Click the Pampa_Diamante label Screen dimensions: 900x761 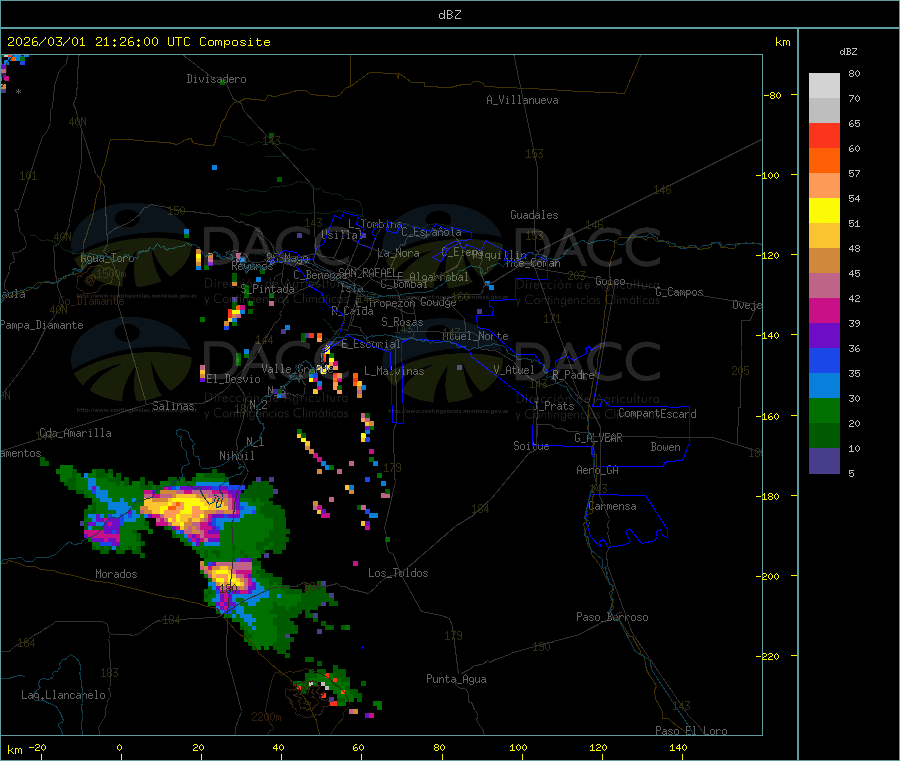click(x=42, y=325)
